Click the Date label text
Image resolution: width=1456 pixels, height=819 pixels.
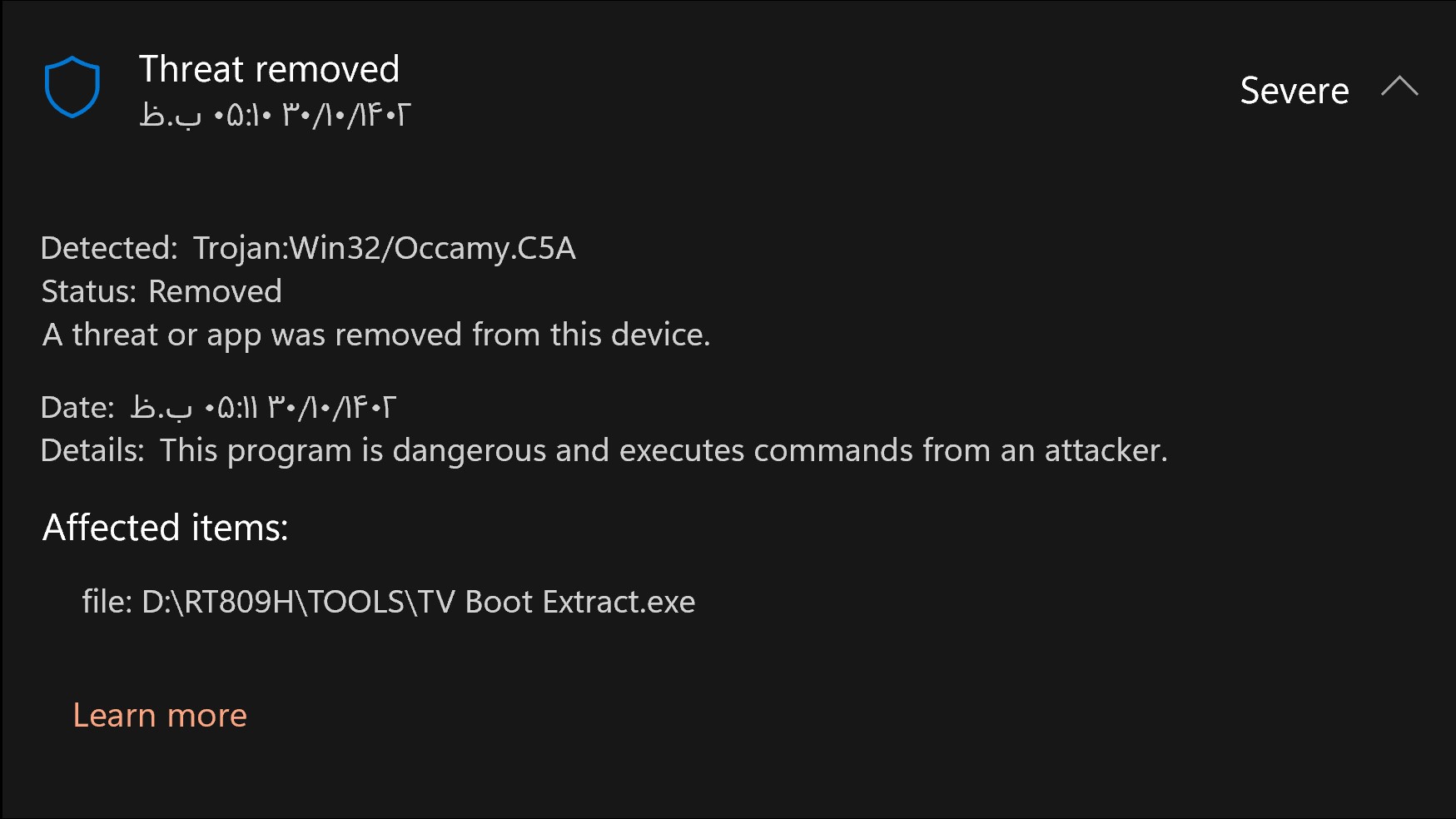coord(77,407)
